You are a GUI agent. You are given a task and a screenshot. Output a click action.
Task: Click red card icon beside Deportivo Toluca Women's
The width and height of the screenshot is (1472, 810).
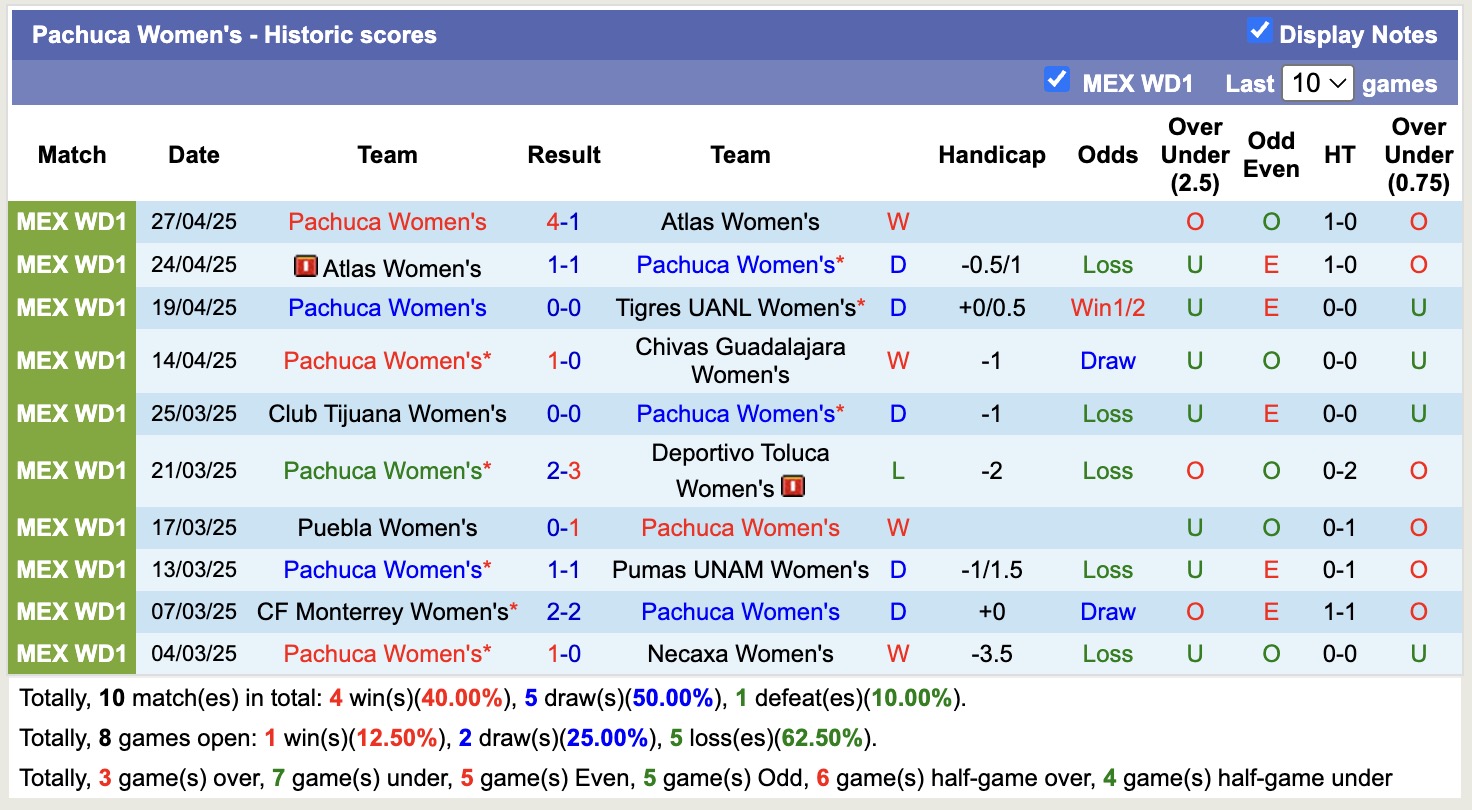click(793, 487)
